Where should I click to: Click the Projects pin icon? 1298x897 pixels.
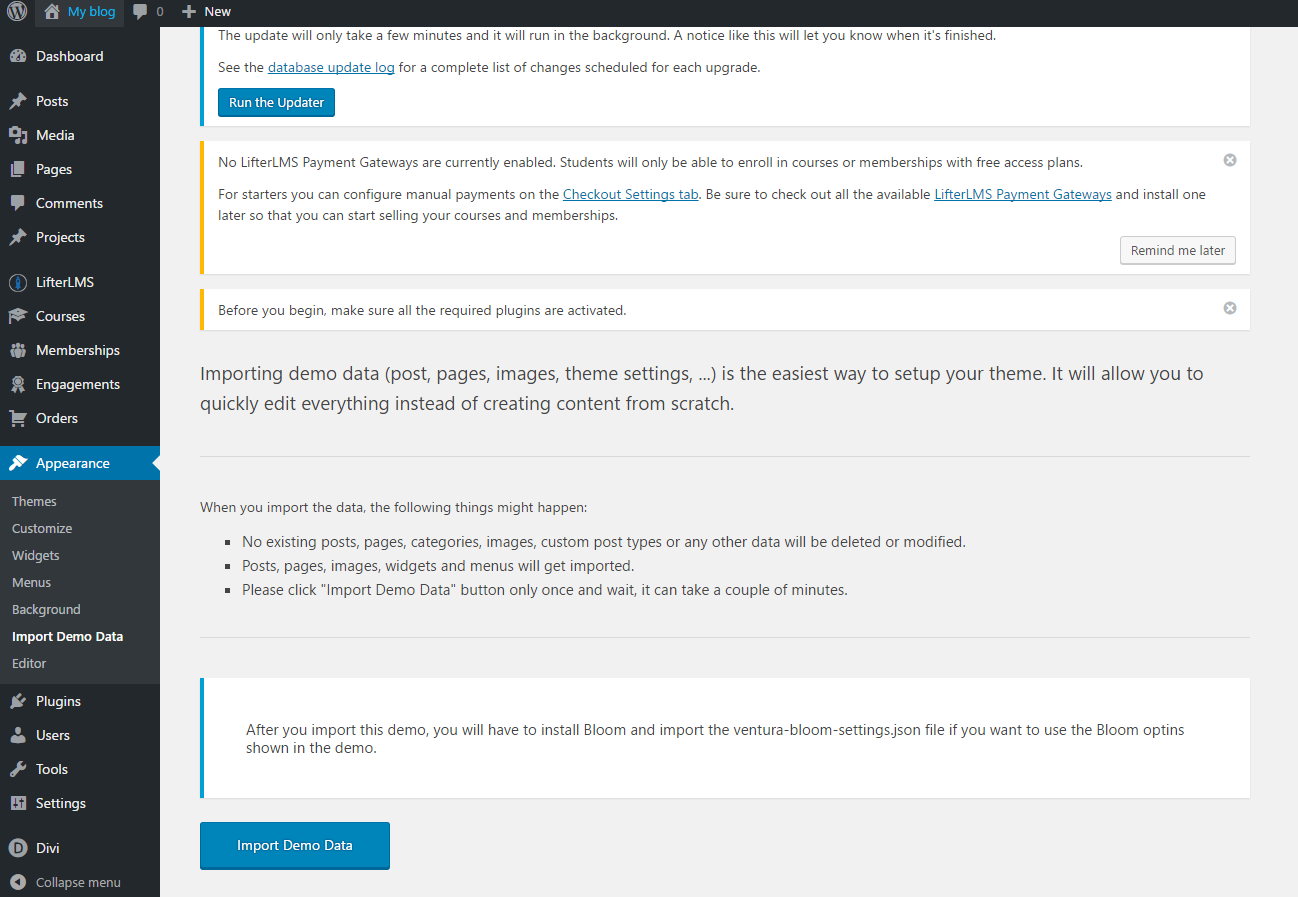pyautogui.click(x=18, y=237)
